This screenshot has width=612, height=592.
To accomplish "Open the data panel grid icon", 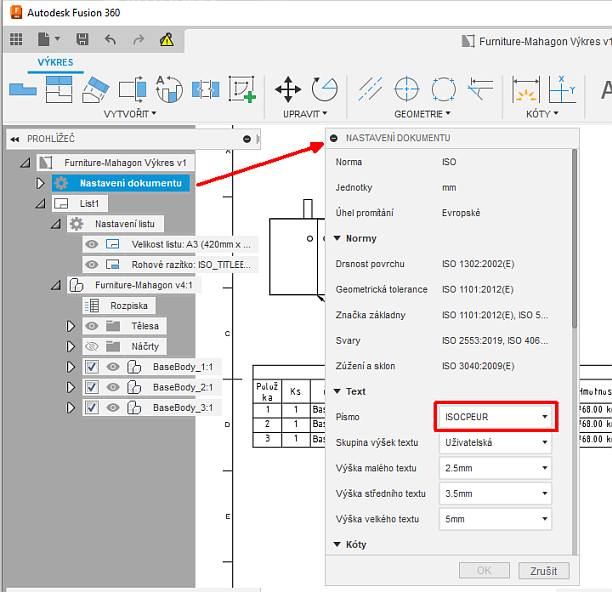I will 16,40.
